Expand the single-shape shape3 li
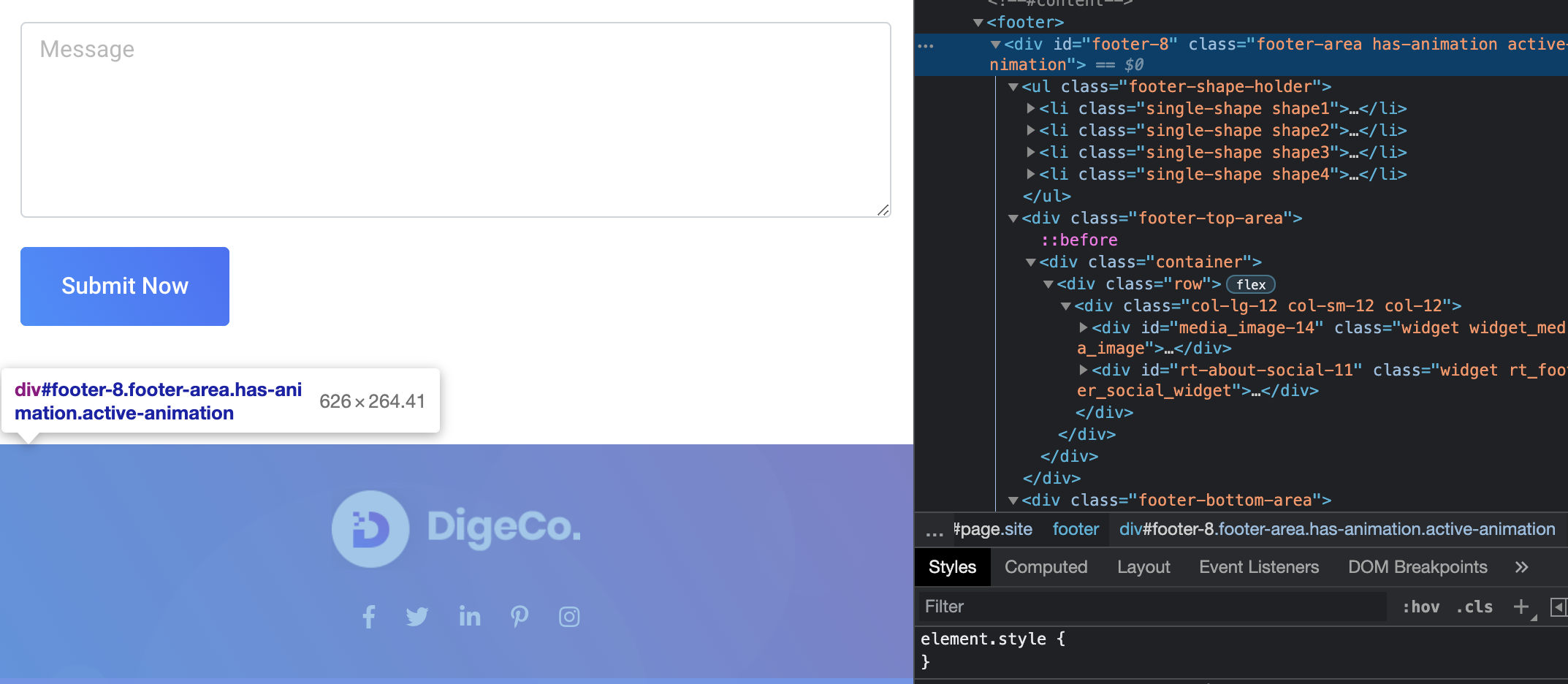The image size is (1568, 684). pos(1031,152)
